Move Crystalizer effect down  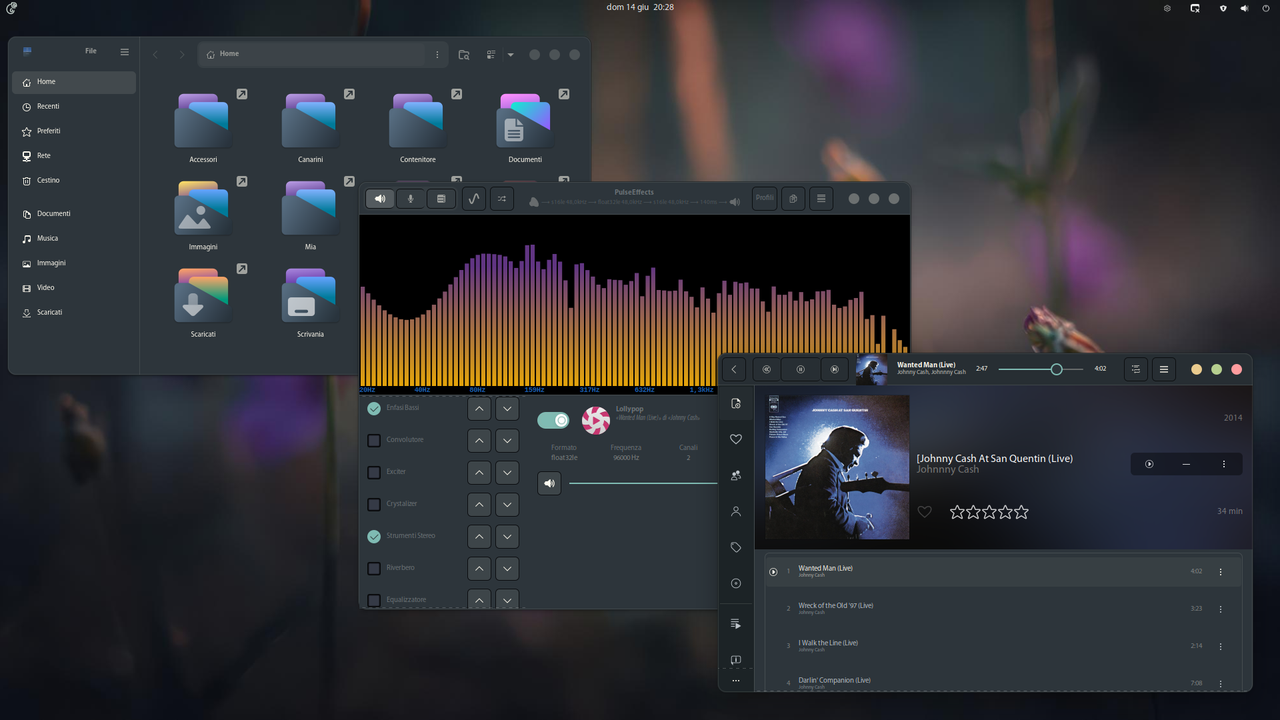[507, 504]
